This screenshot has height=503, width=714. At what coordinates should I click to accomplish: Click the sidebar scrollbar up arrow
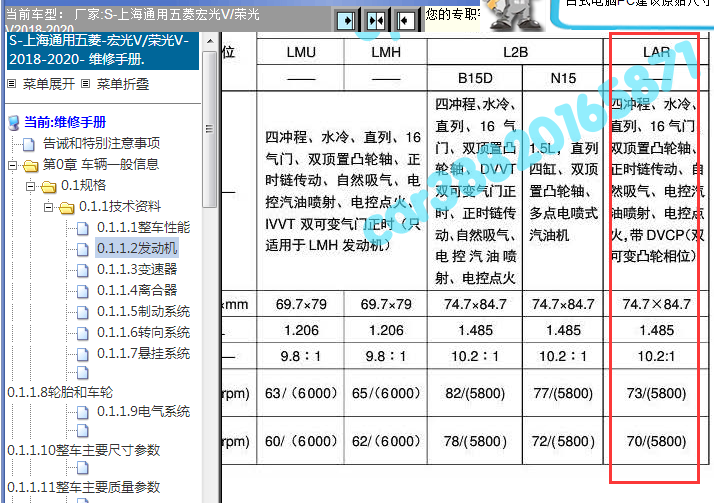coord(209,41)
